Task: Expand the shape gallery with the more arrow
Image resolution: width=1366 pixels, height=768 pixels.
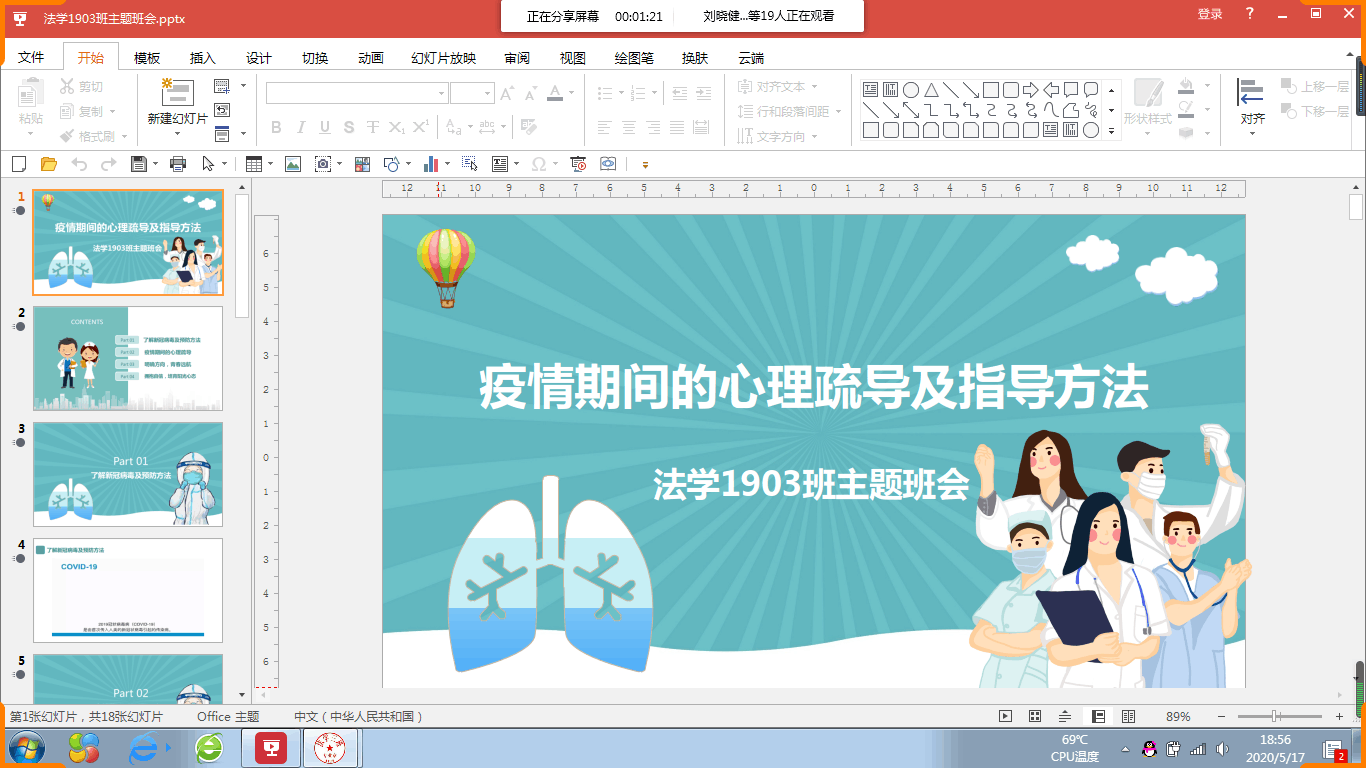Action: (1111, 130)
